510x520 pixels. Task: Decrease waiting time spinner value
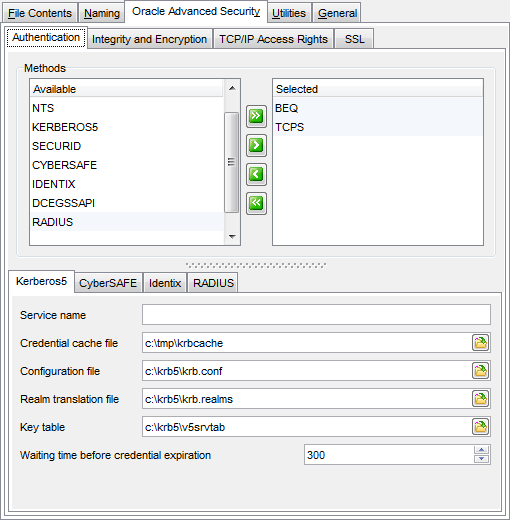[x=481, y=459]
